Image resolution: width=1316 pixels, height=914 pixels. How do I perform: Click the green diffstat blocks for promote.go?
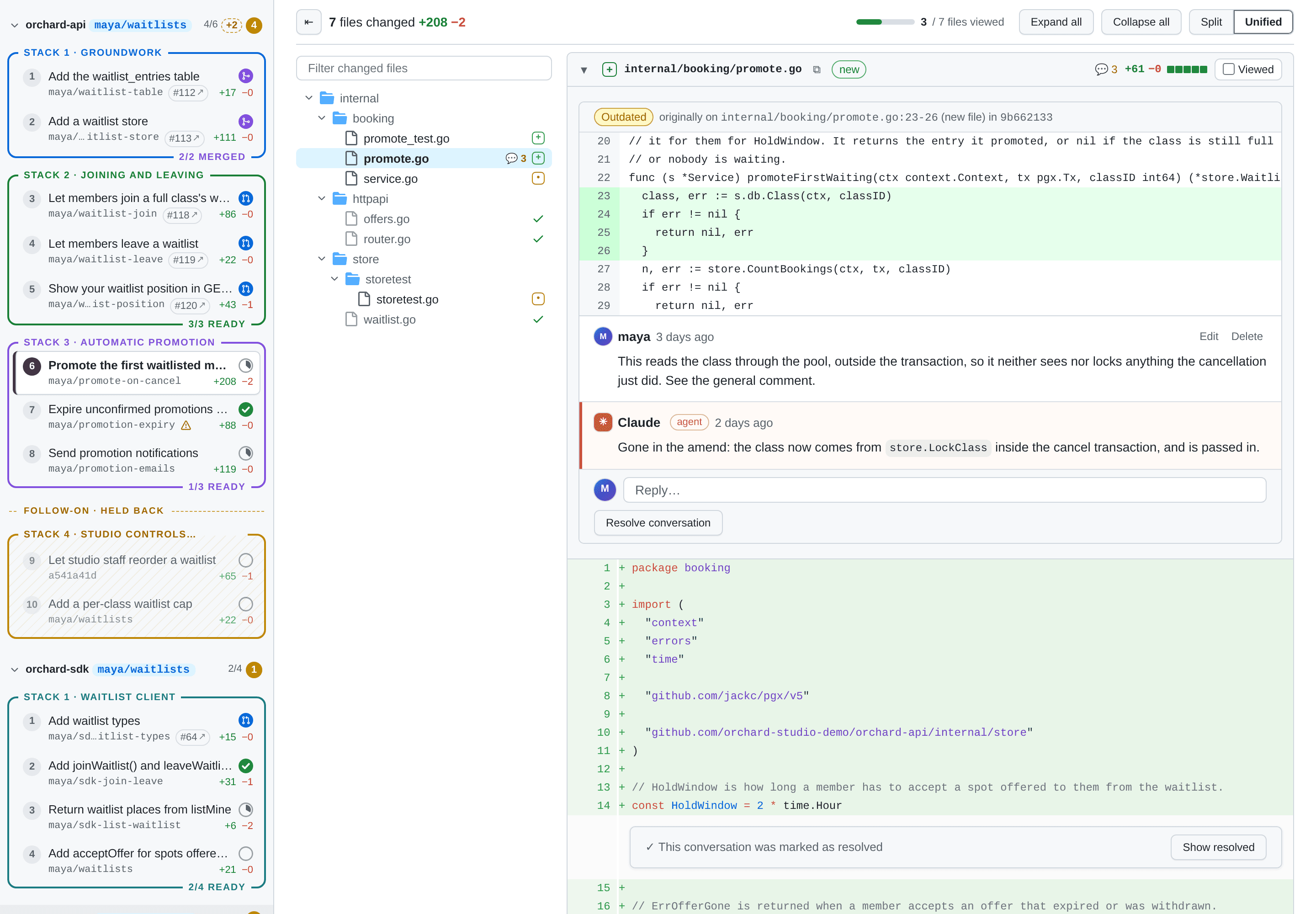[x=1187, y=70]
